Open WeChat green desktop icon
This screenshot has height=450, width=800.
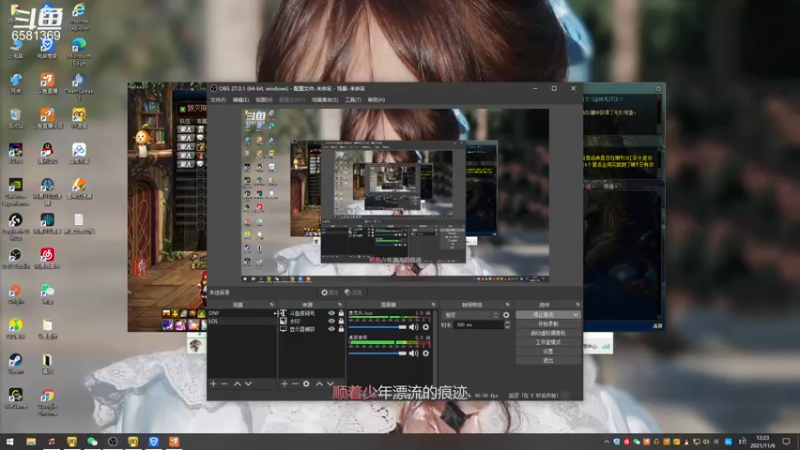47,293
